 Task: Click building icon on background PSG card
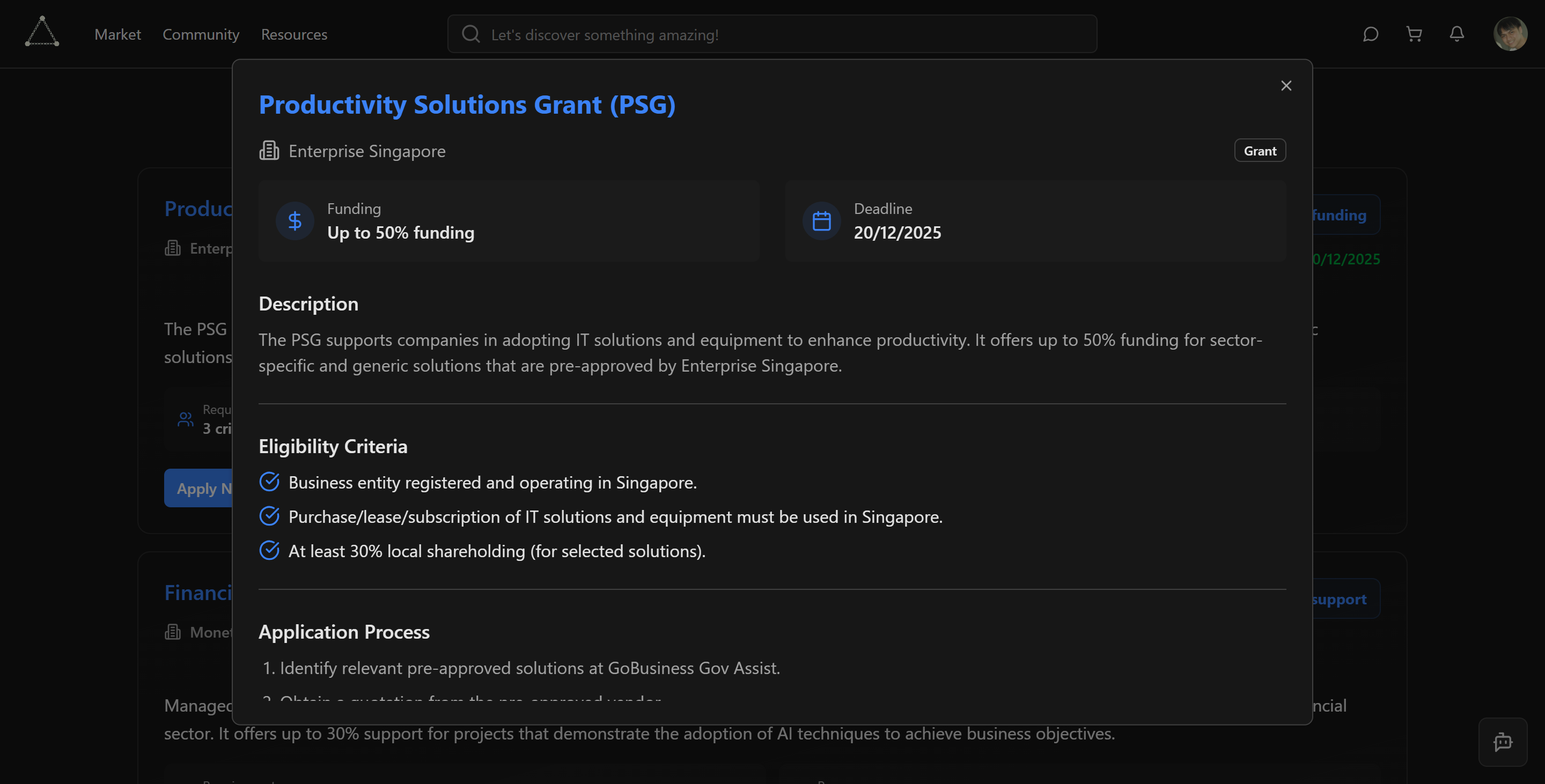(x=173, y=248)
